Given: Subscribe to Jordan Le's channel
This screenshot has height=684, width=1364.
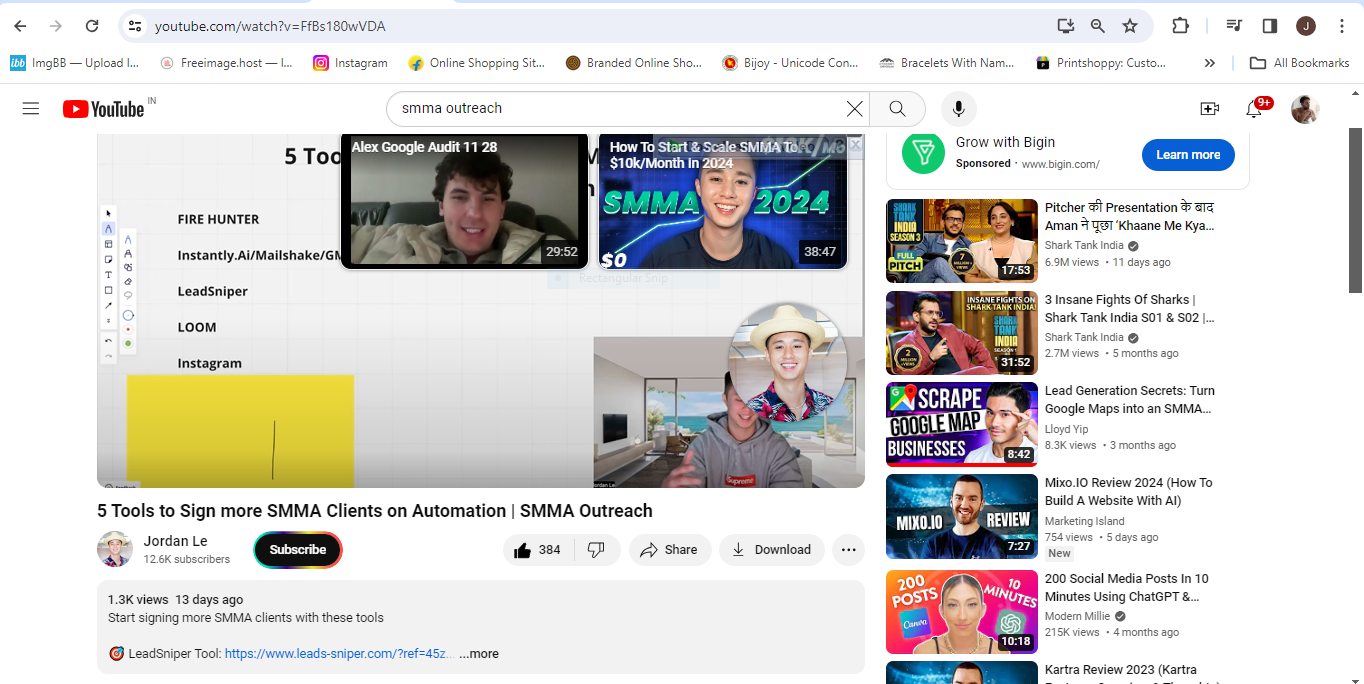Looking at the screenshot, I should pos(298,550).
